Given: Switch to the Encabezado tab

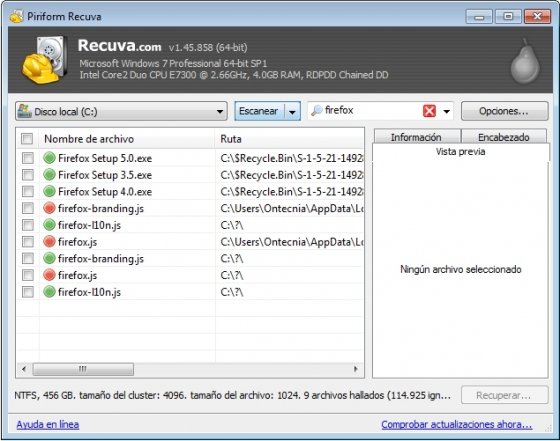Looking at the screenshot, I should tap(504, 137).
